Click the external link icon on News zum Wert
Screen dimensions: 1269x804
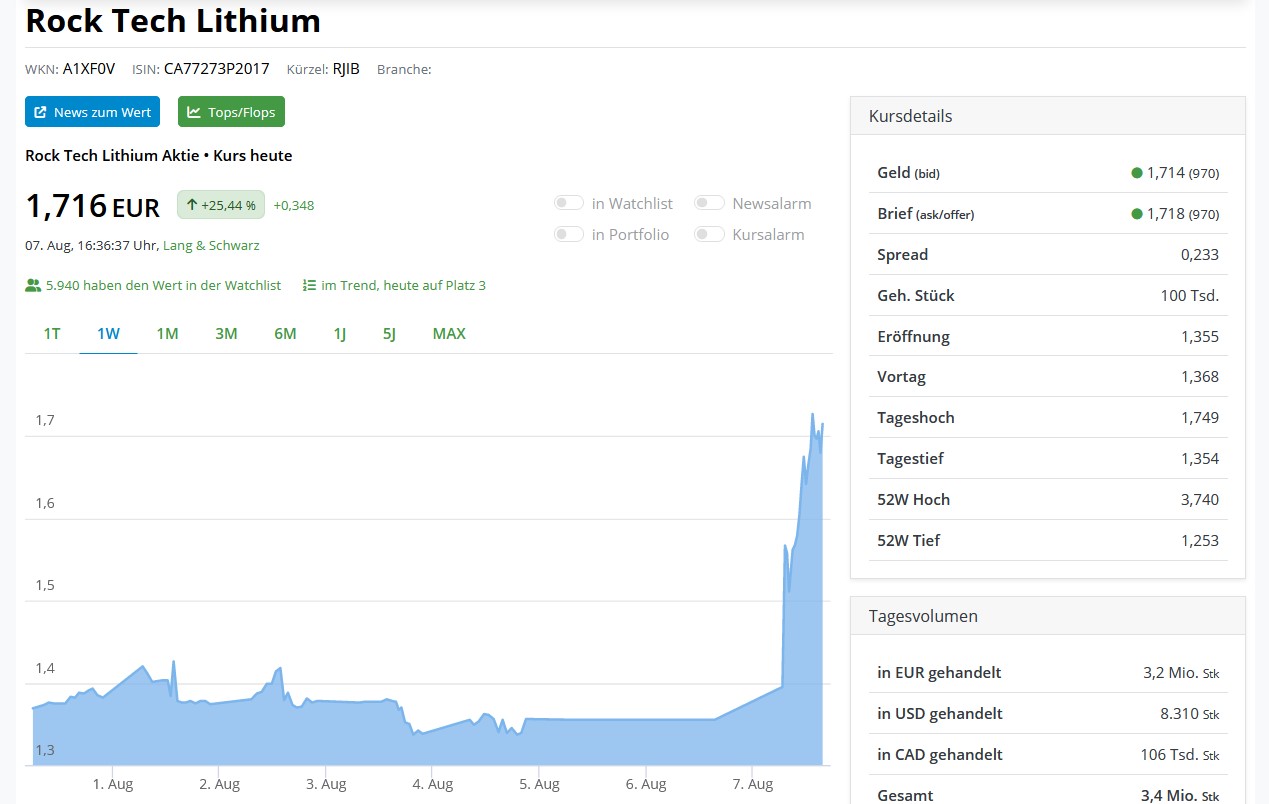coord(41,112)
